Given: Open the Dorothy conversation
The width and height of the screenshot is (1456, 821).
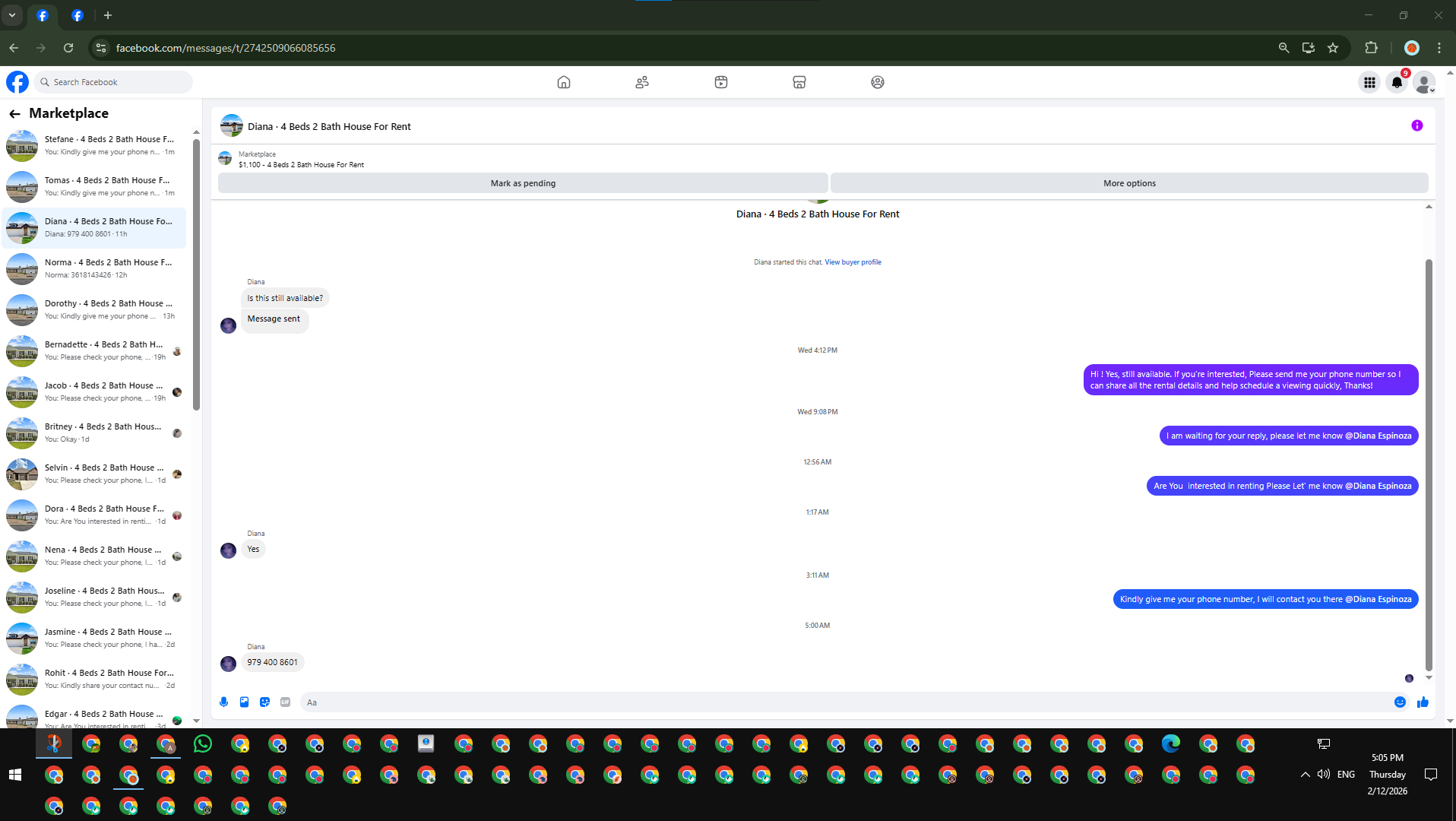Looking at the screenshot, I should pyautogui.click(x=93, y=310).
